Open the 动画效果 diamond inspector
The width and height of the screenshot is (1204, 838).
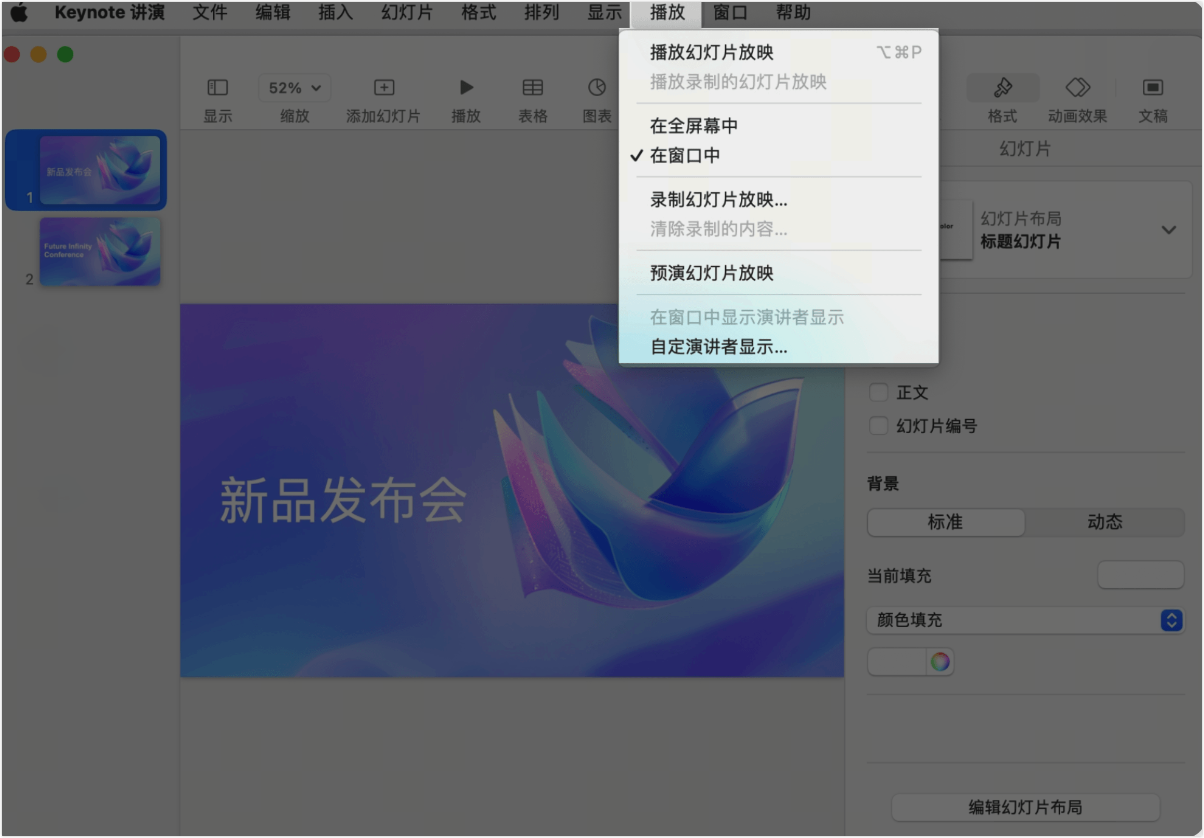click(1077, 88)
